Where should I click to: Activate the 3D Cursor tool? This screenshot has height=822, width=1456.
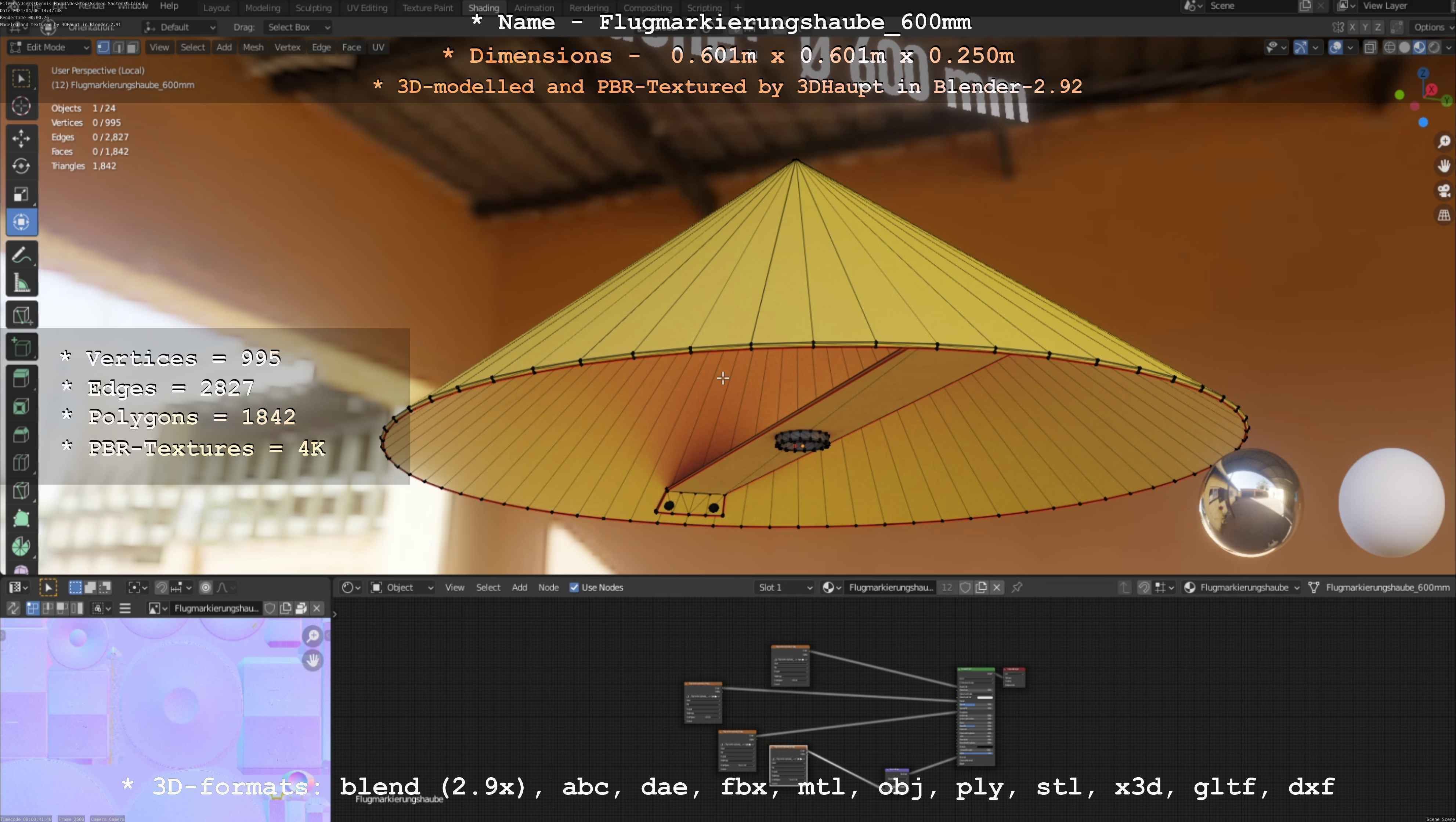[21, 106]
